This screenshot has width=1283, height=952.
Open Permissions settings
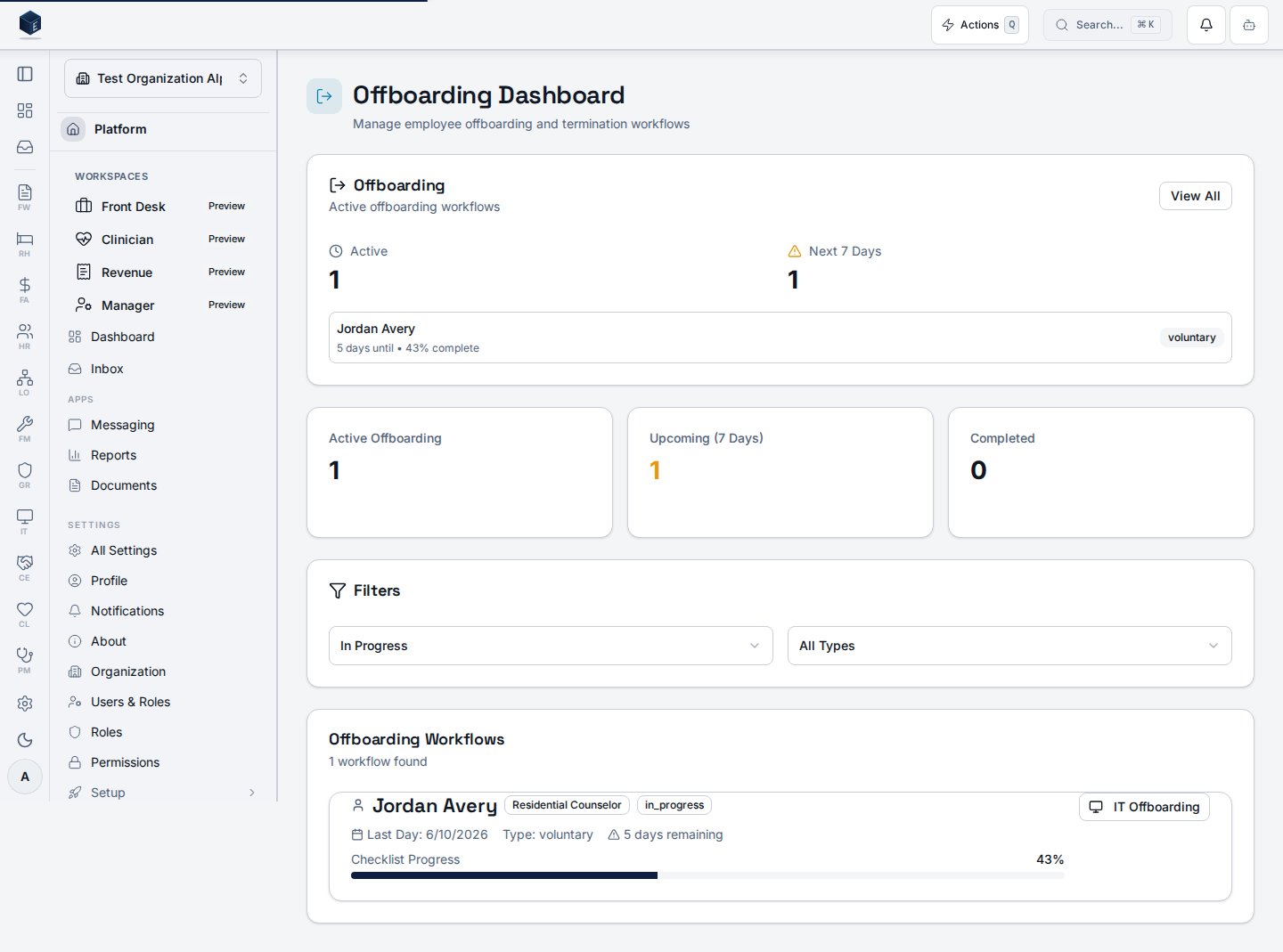pos(163,762)
